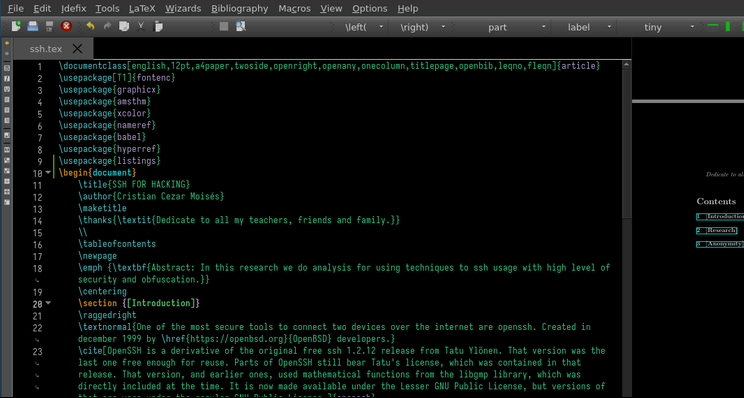Open the Edit menu
Image resolution: width=744 pixels, height=398 pixels.
tap(42, 9)
